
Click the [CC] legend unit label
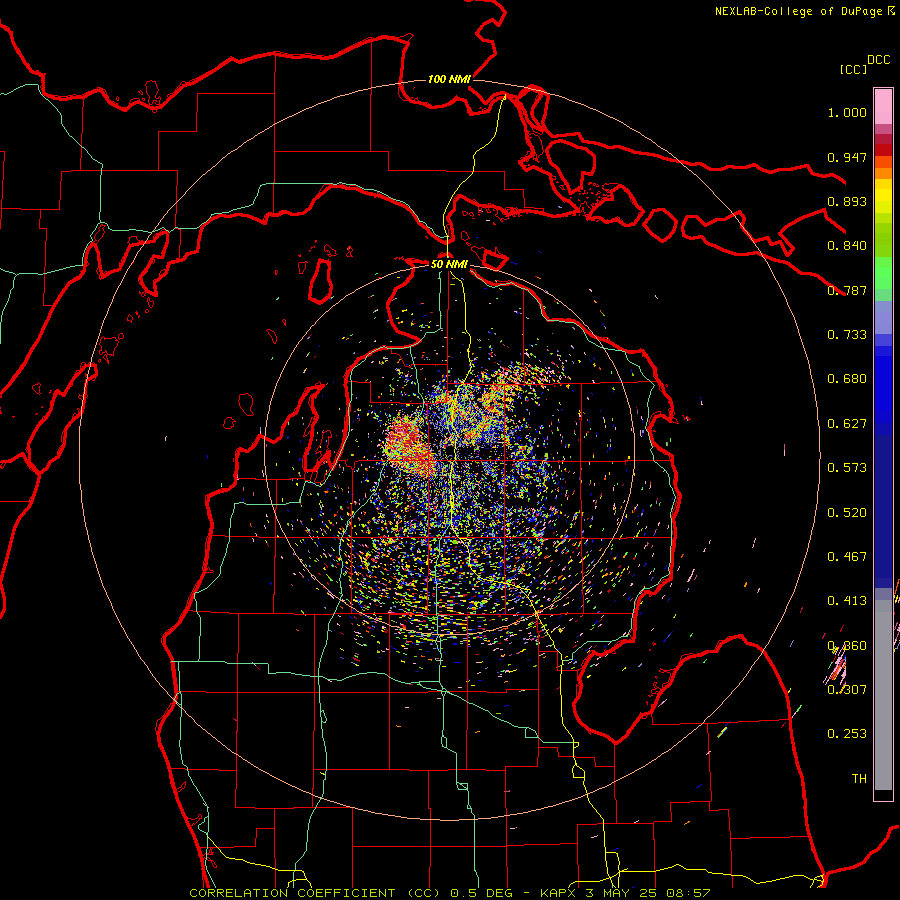point(854,69)
